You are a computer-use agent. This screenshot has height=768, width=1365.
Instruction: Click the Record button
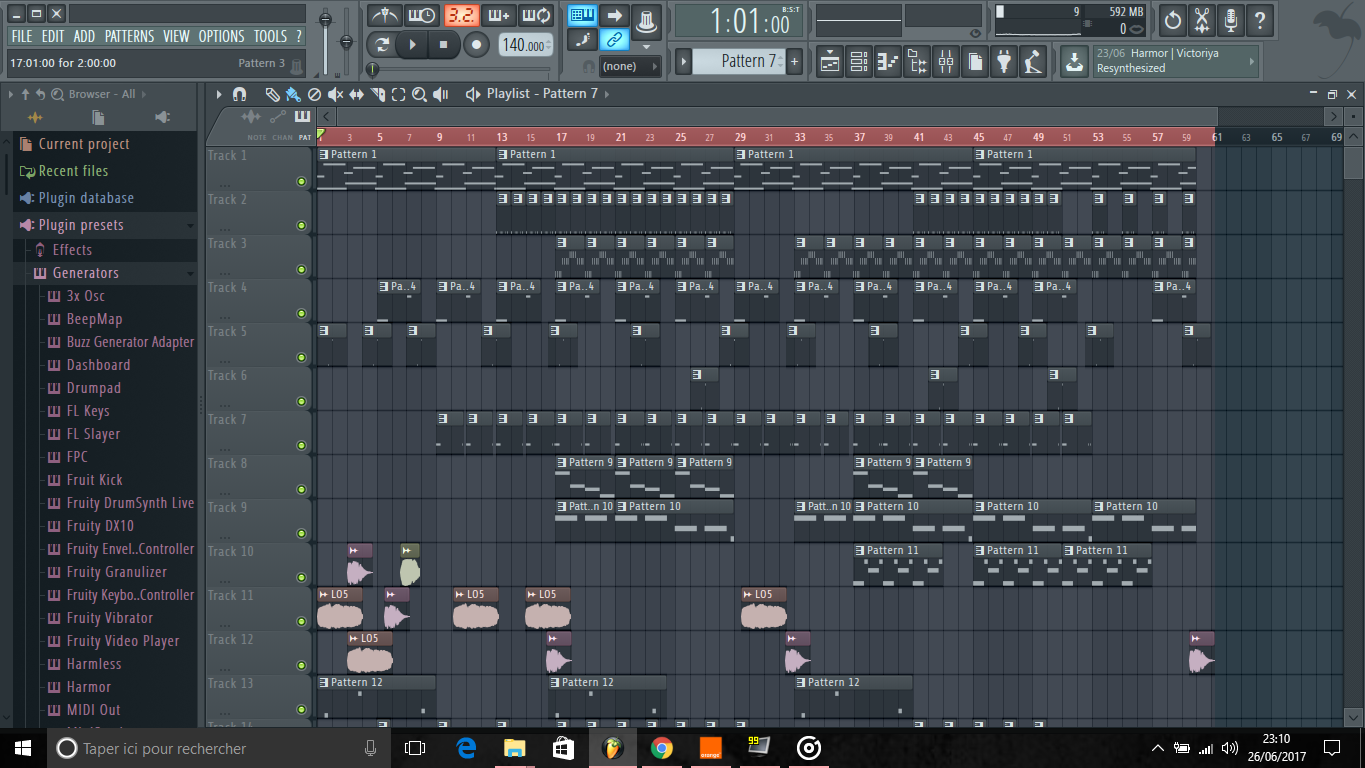pyautogui.click(x=476, y=44)
